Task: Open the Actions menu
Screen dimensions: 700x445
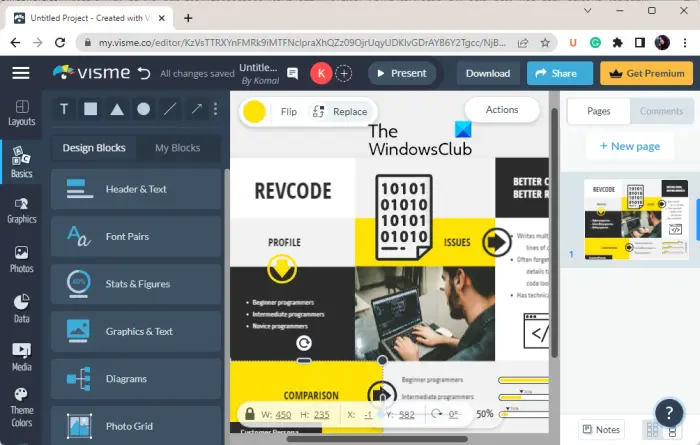Action: (x=502, y=110)
